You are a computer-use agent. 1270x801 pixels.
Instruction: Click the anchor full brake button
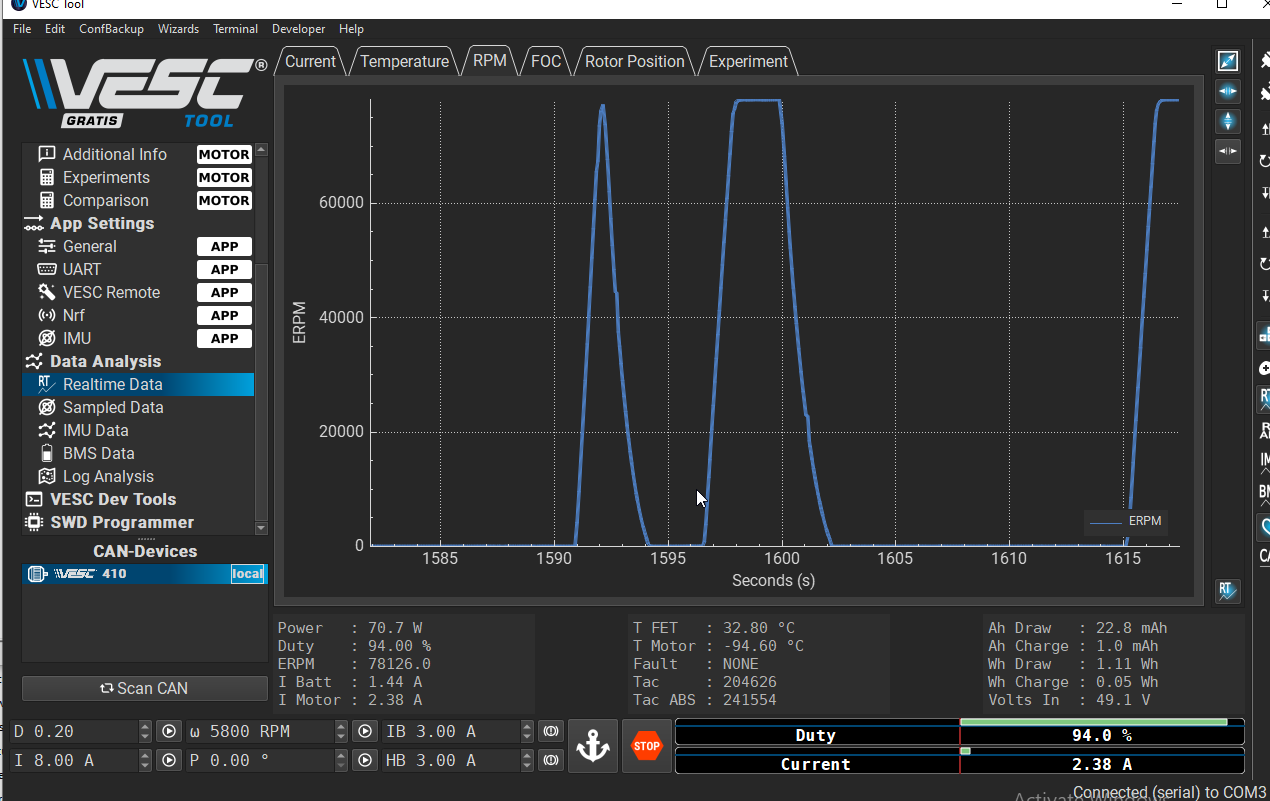[593, 746]
